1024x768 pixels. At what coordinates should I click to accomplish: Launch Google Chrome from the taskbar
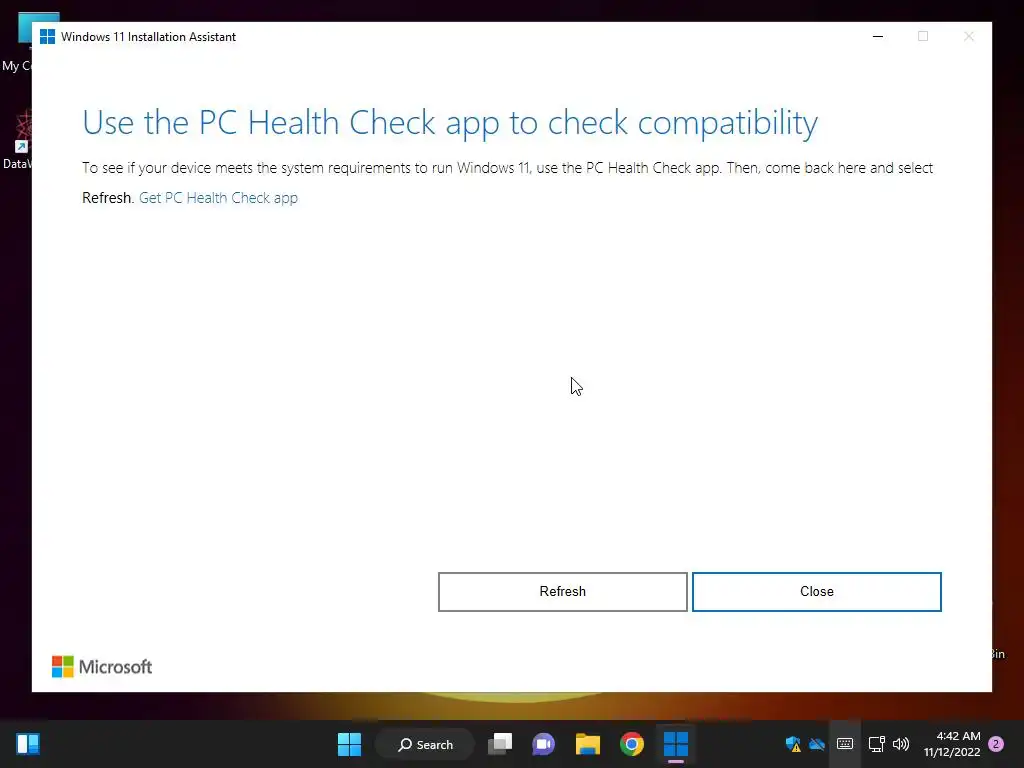[x=632, y=744]
